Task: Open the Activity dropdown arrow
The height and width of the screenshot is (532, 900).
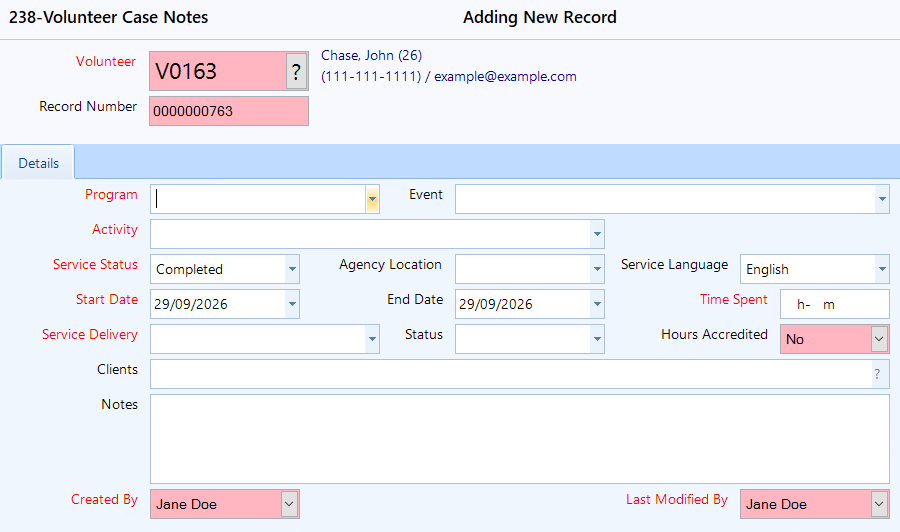Action: point(597,234)
